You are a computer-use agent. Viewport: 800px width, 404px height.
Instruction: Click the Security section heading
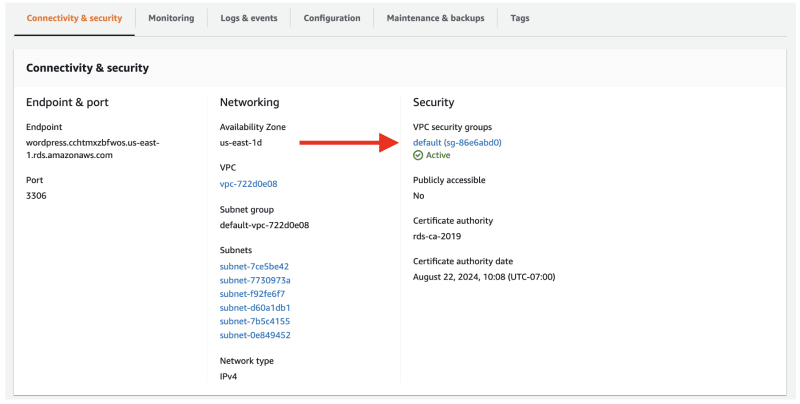pyautogui.click(x=433, y=102)
